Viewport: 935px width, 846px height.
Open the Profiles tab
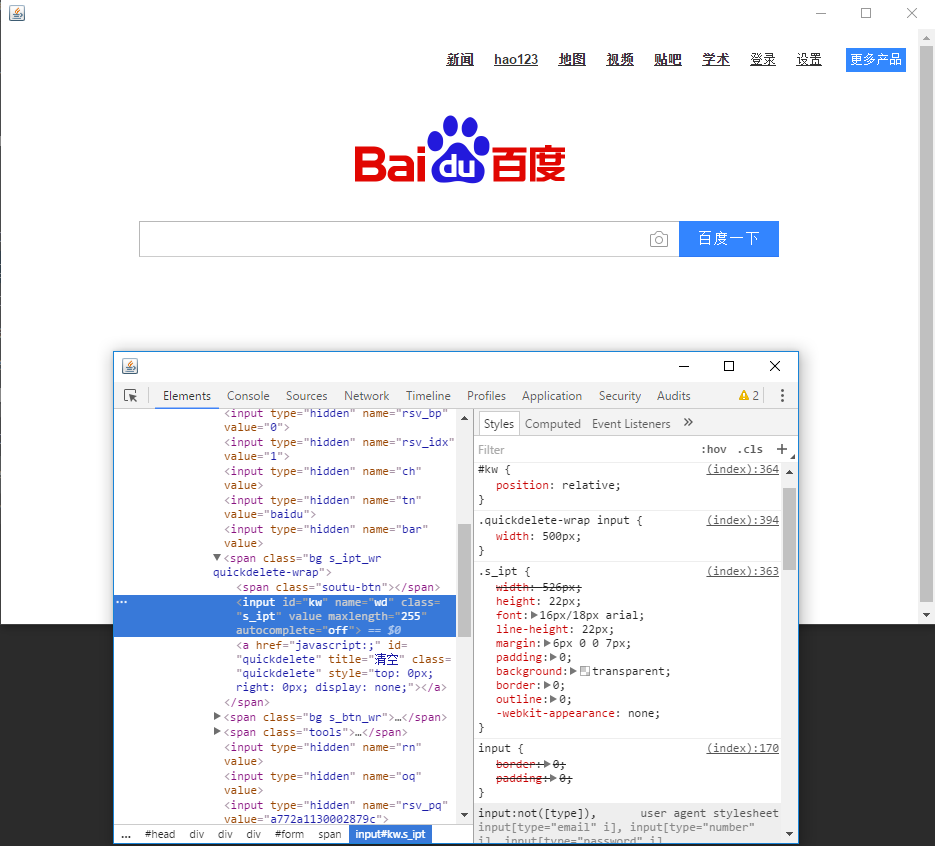487,396
